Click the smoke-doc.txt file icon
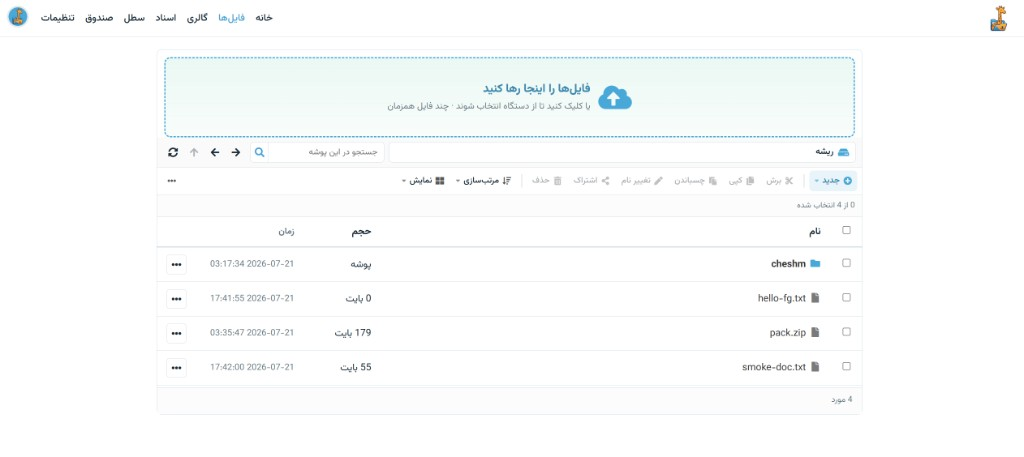 pyautogui.click(x=815, y=366)
